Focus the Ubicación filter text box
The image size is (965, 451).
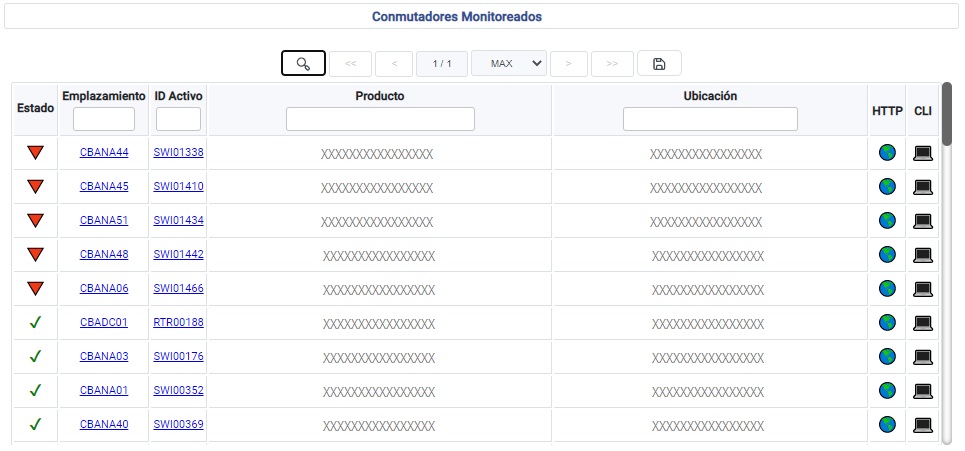coord(710,119)
